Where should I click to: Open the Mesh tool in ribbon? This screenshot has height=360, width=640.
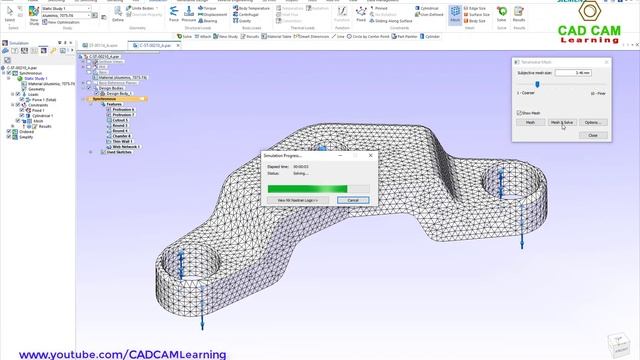pos(455,15)
